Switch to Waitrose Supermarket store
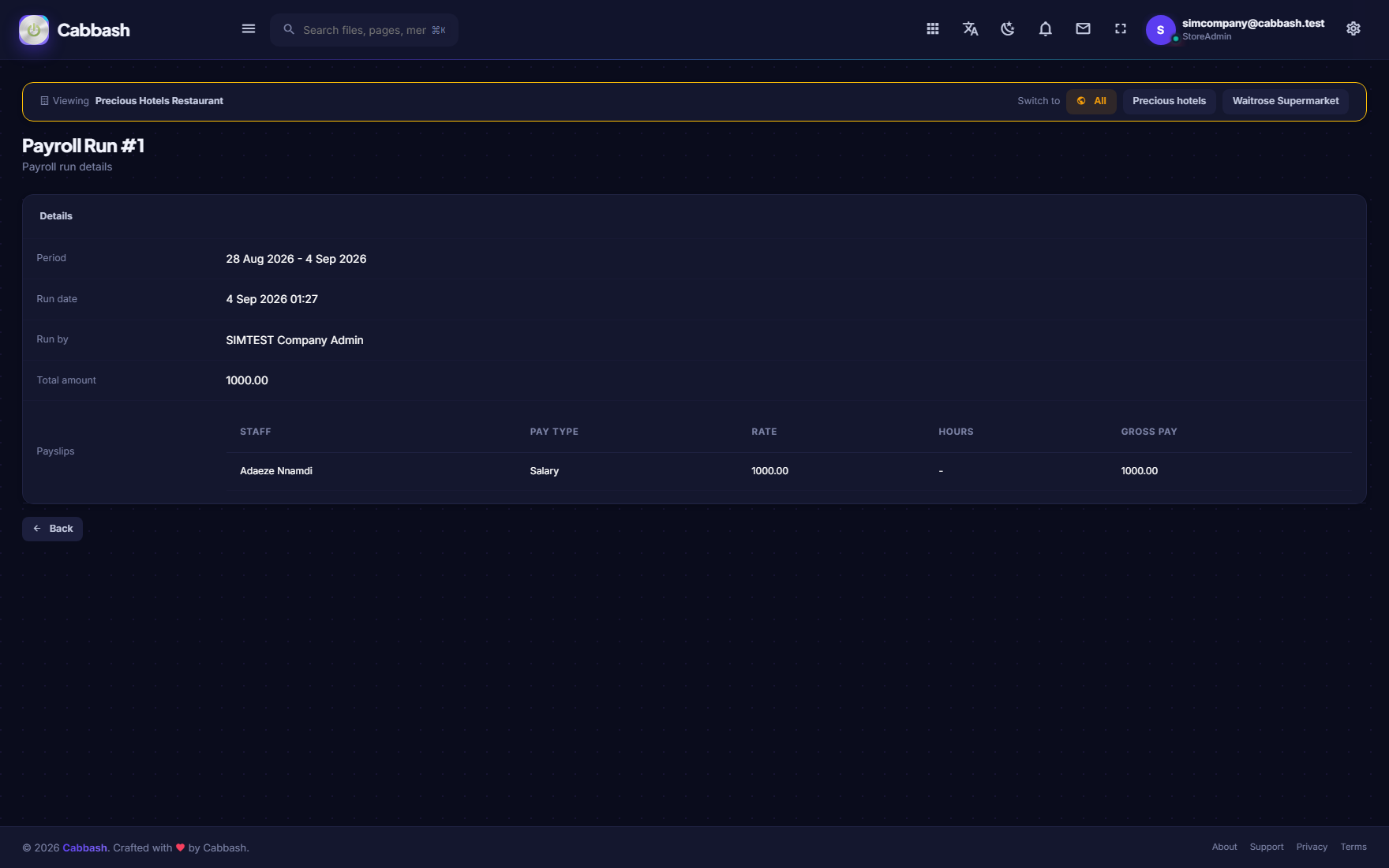Image resolution: width=1389 pixels, height=868 pixels. tap(1286, 101)
